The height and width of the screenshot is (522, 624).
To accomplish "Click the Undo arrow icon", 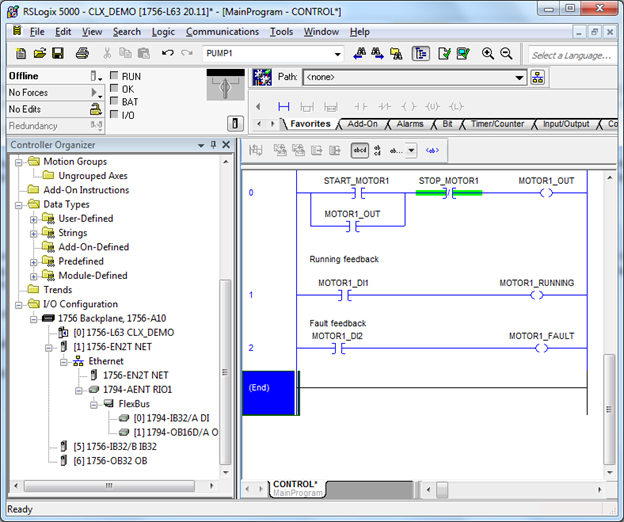I will [168, 53].
